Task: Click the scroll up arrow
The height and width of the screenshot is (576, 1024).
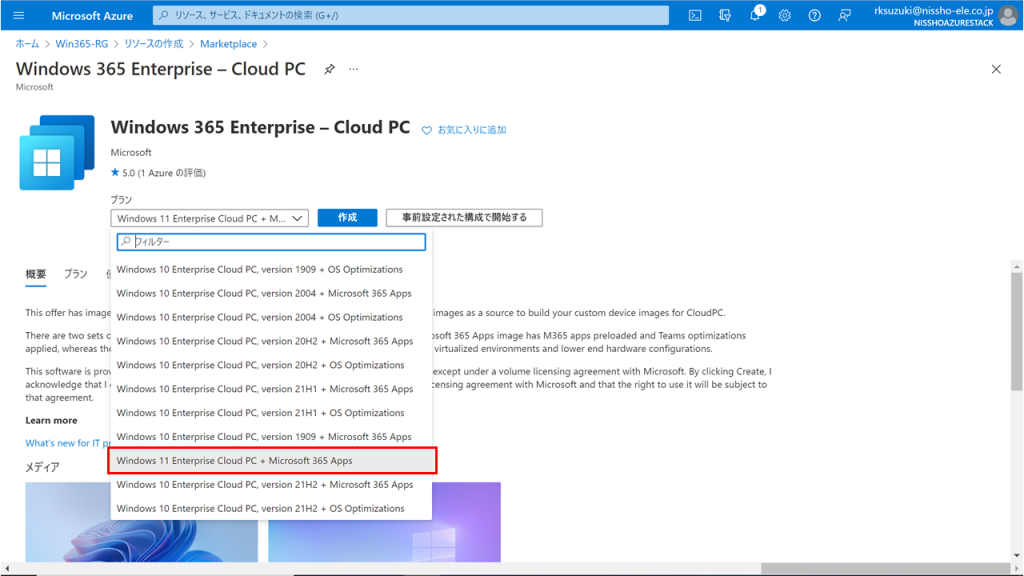Action: click(1016, 266)
